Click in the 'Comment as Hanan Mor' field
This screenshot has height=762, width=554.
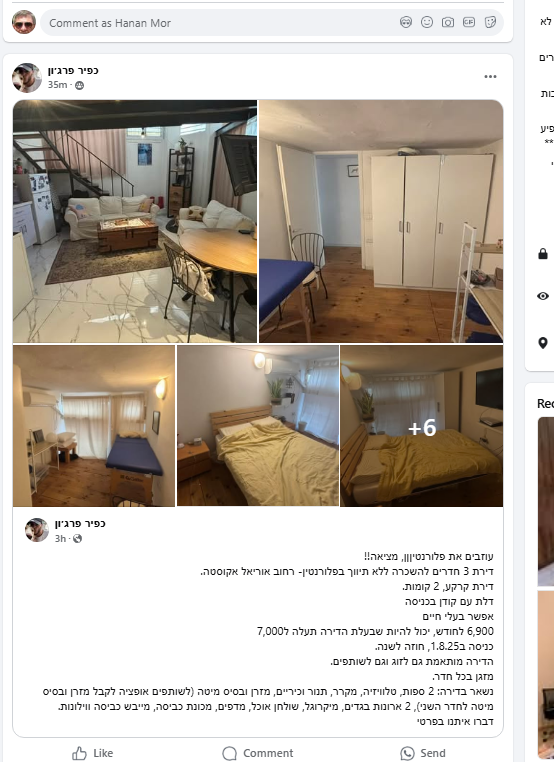point(219,23)
